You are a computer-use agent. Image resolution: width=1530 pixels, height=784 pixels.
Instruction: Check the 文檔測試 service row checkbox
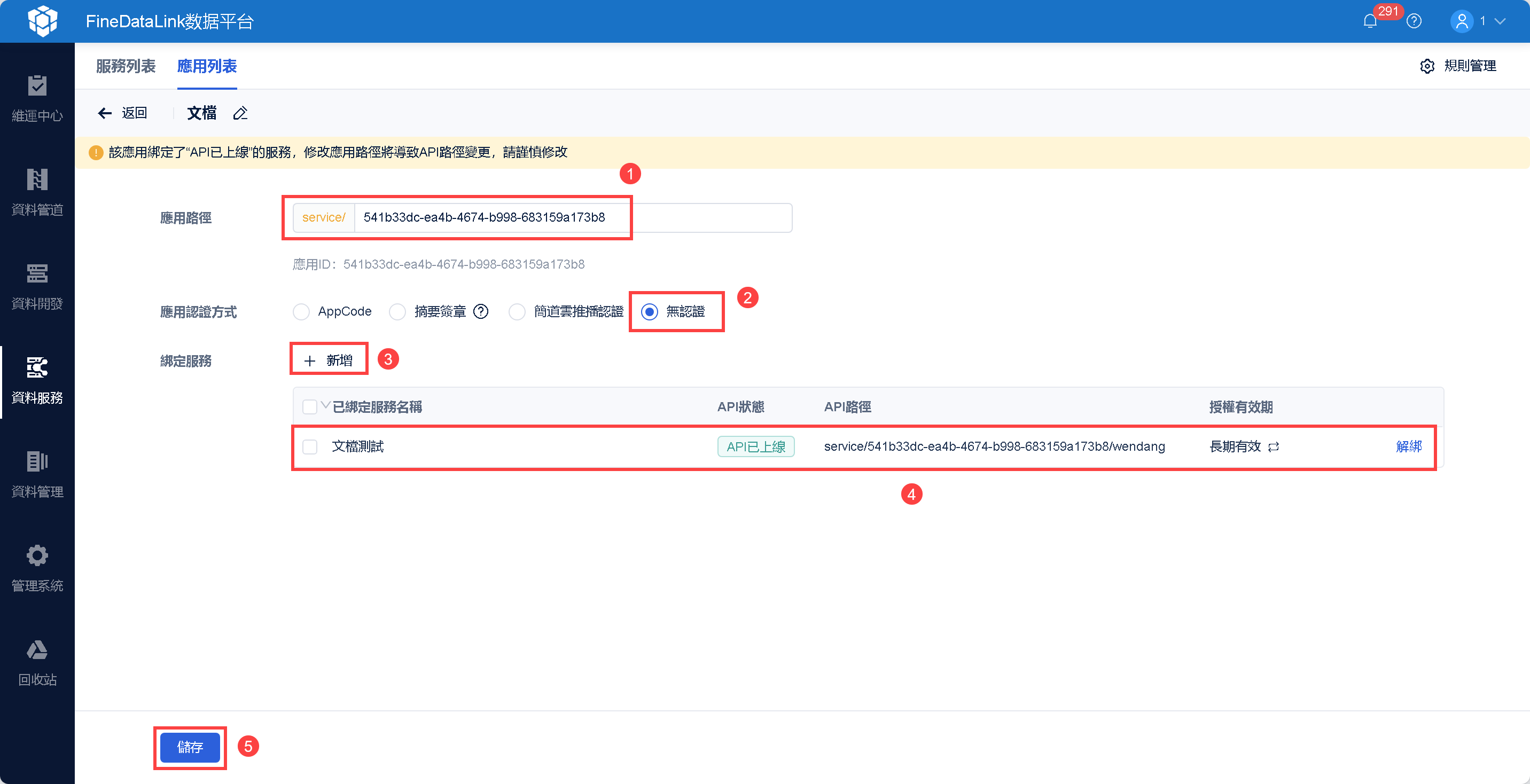(x=310, y=446)
